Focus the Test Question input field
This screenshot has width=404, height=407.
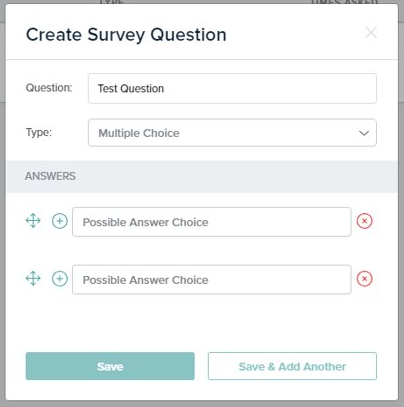[x=232, y=88]
